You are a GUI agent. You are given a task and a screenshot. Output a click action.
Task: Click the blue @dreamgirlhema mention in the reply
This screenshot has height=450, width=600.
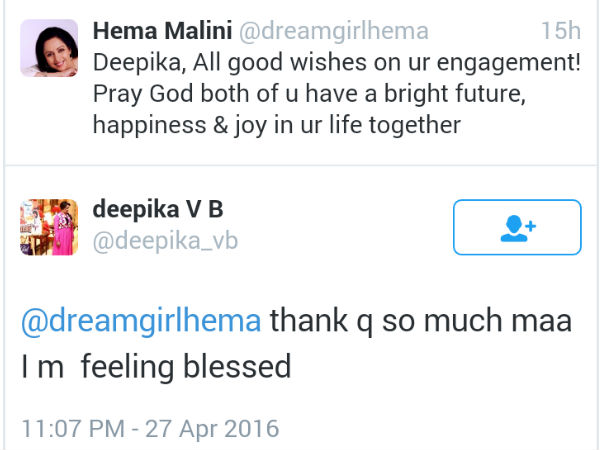pyautogui.click(x=140, y=322)
